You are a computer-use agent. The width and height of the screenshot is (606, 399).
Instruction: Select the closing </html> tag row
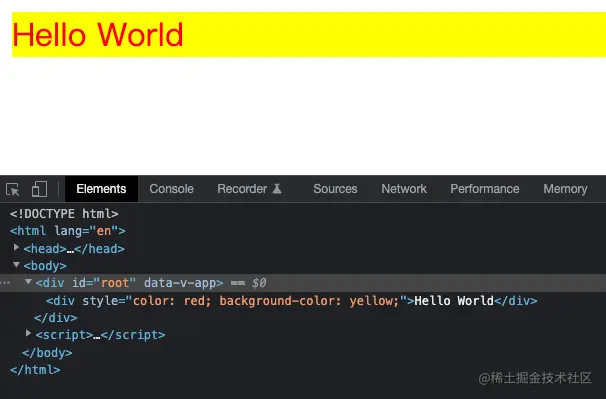click(x=35, y=370)
